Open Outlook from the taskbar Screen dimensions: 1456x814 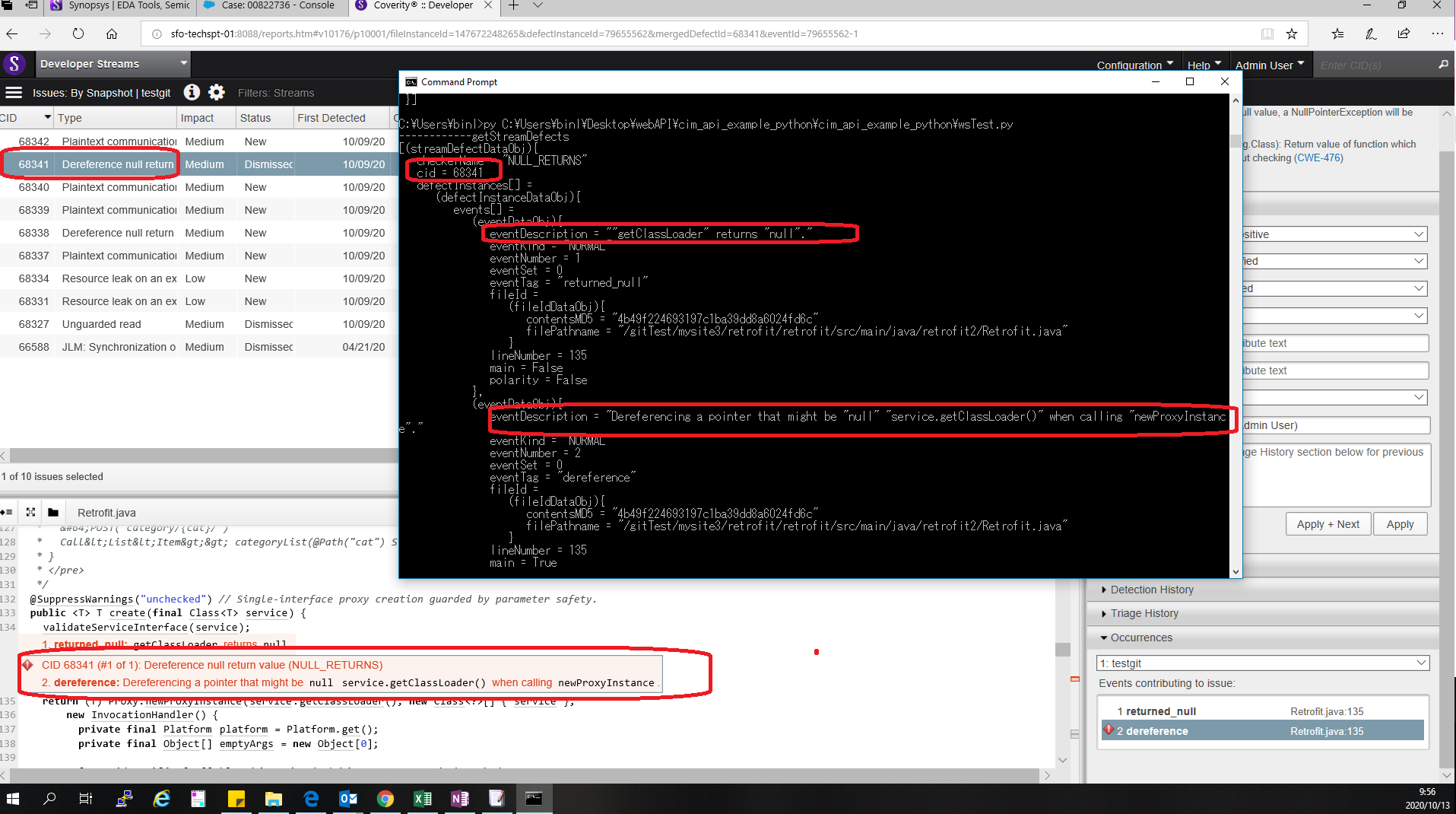pyautogui.click(x=348, y=798)
